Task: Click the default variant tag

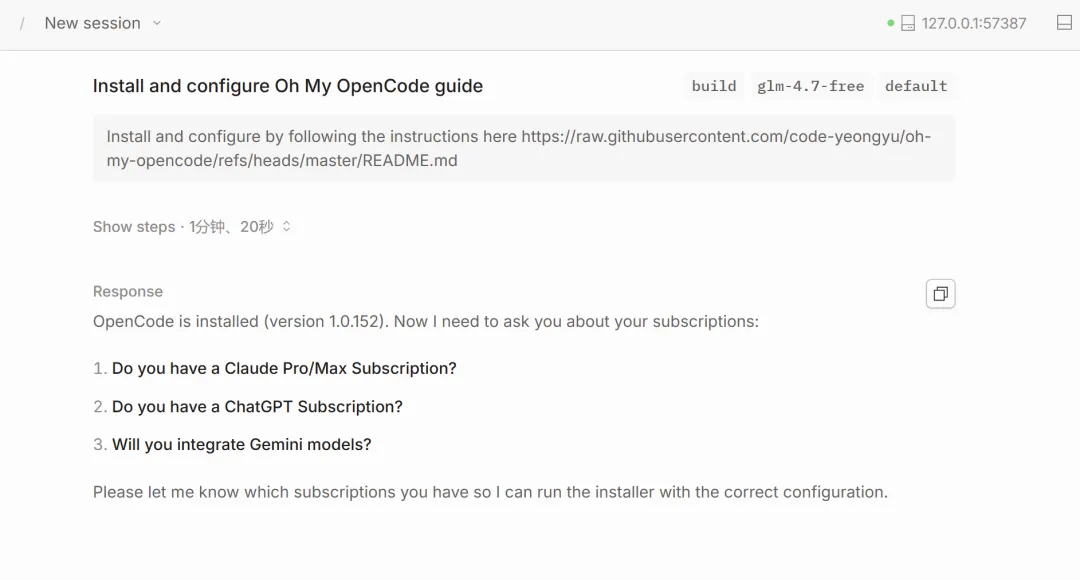Action: coord(916,86)
